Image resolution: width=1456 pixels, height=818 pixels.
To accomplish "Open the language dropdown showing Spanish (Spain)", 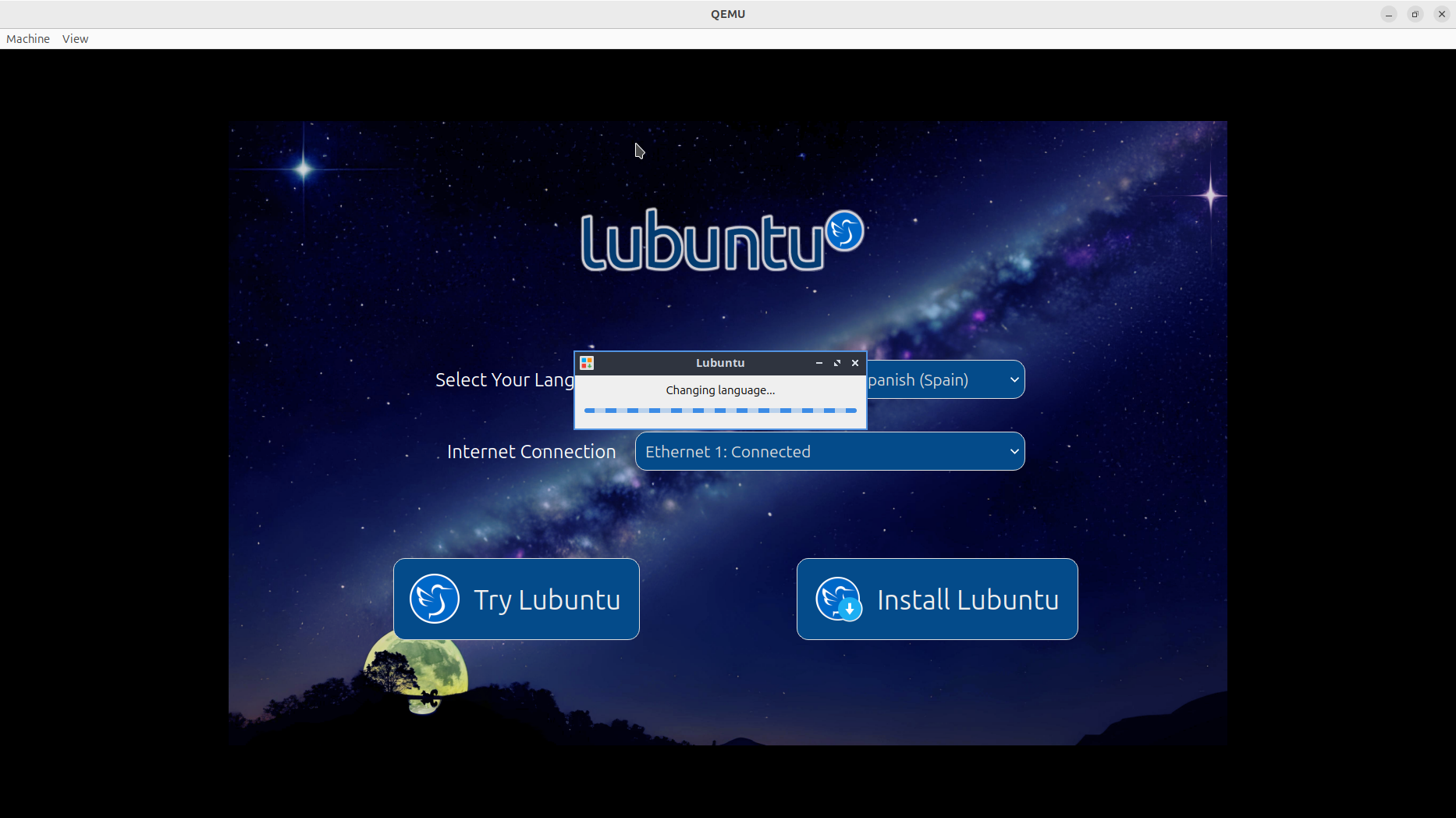I will pyautogui.click(x=946, y=379).
